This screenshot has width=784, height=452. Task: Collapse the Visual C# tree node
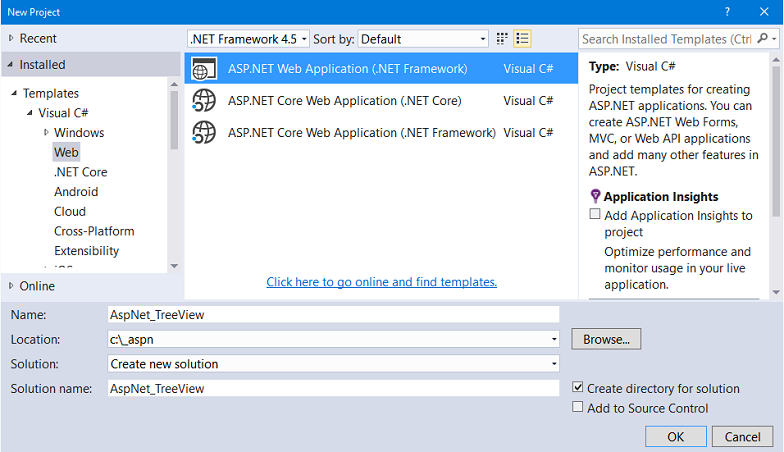point(30,112)
